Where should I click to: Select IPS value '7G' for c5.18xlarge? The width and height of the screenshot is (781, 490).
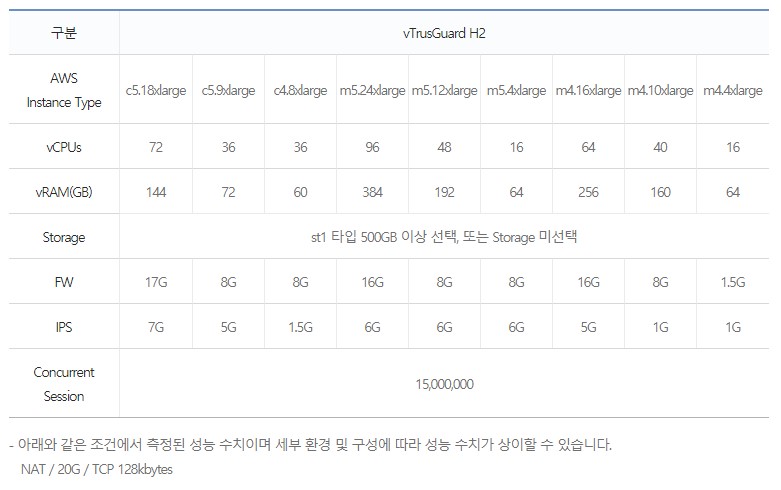pos(156,327)
